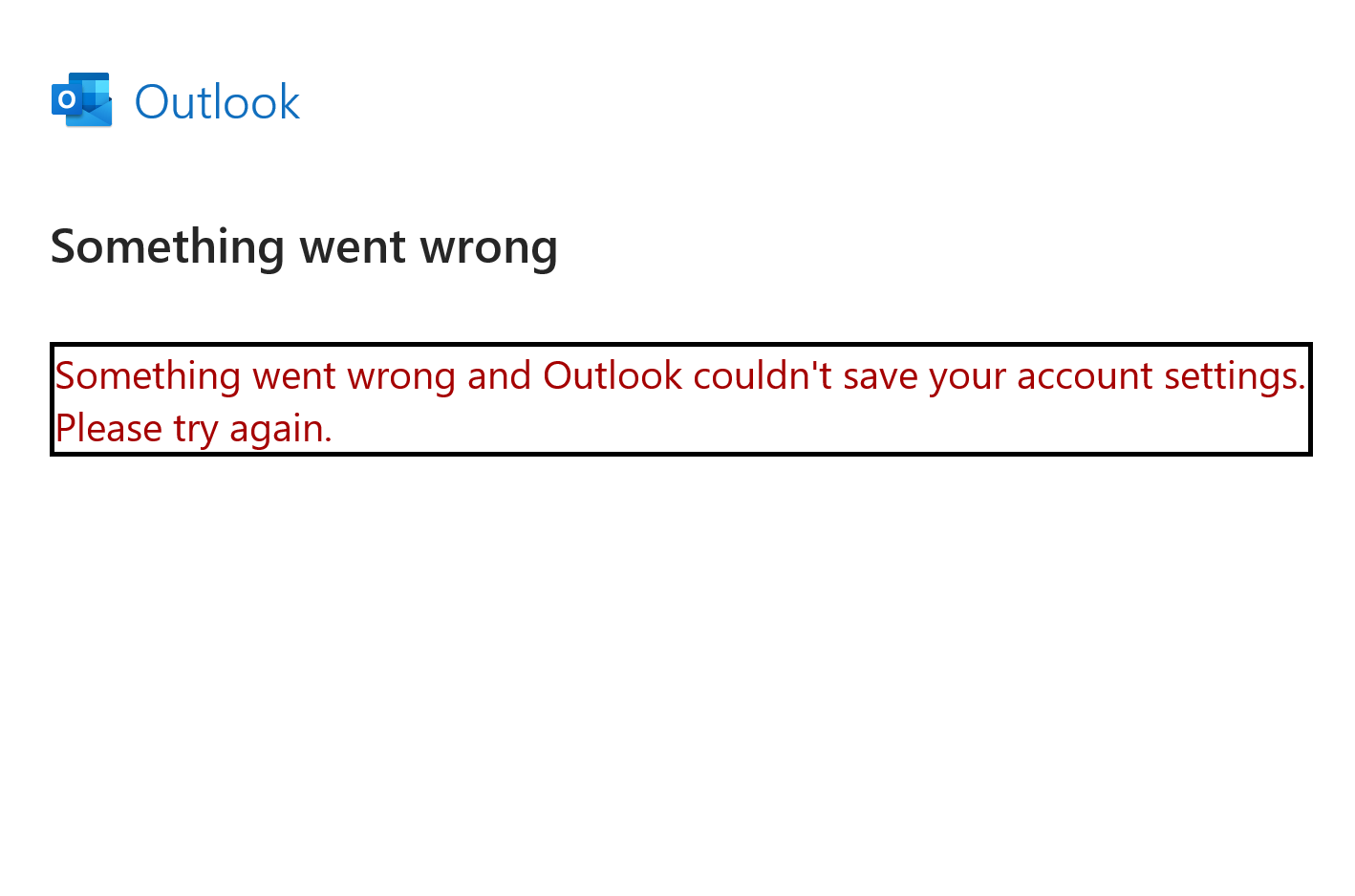
Task: Click the word 'went' in bold heading
Action: coord(353,246)
